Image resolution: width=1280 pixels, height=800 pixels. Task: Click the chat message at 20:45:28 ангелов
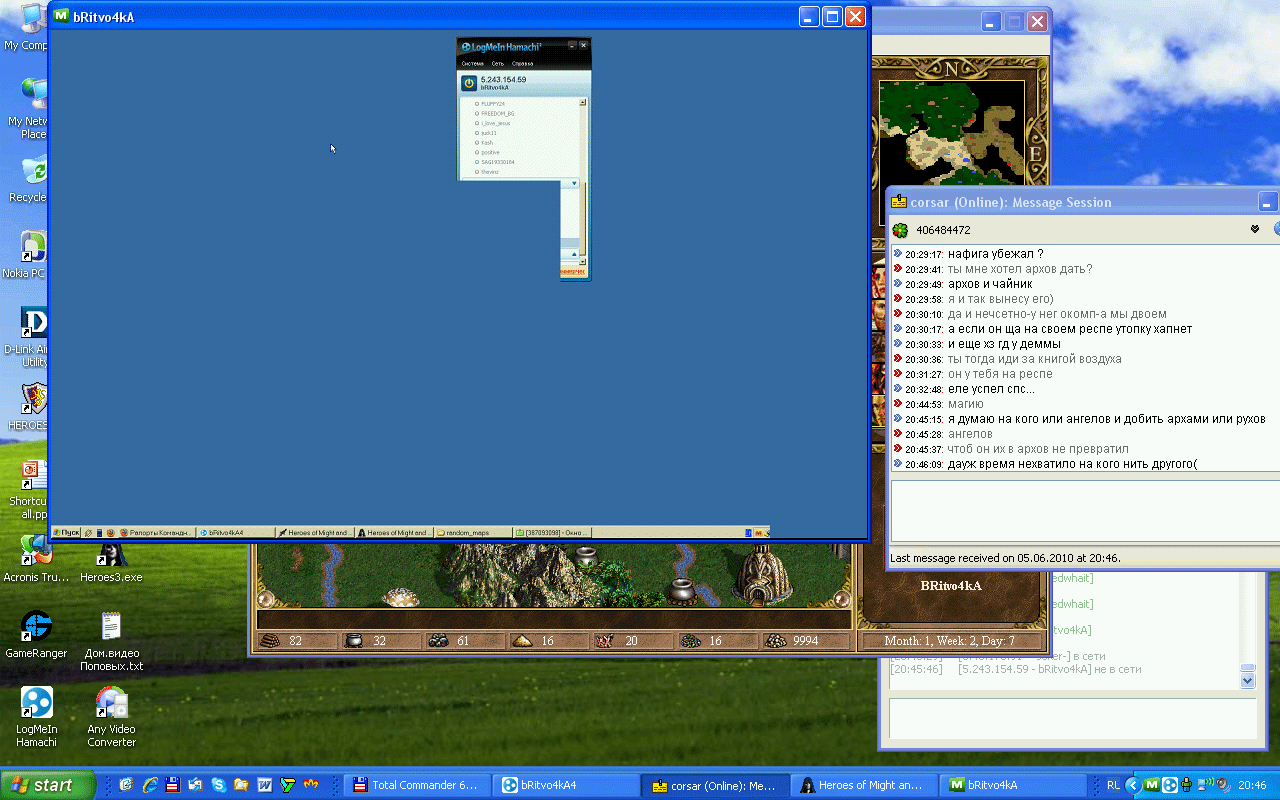pos(943,434)
